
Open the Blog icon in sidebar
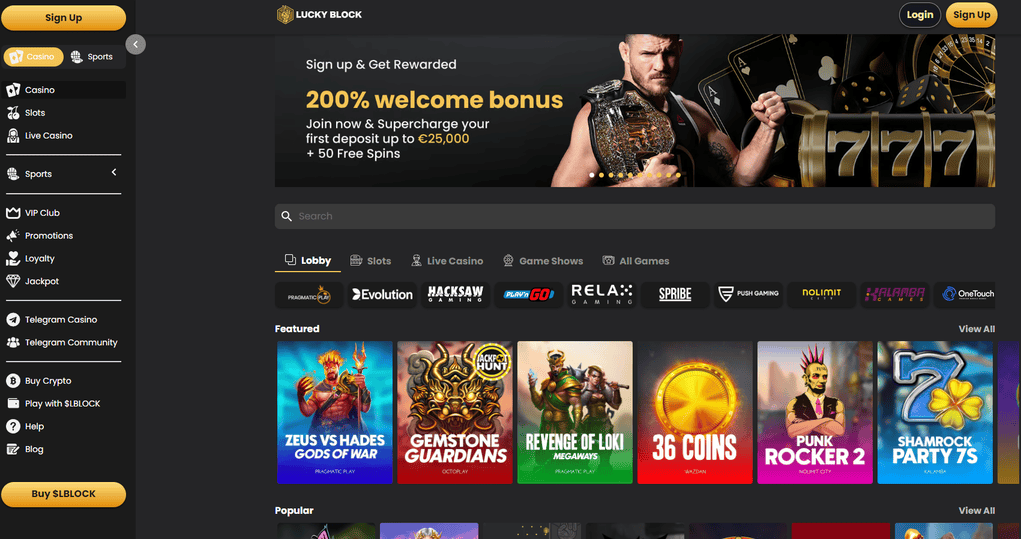tap(13, 449)
